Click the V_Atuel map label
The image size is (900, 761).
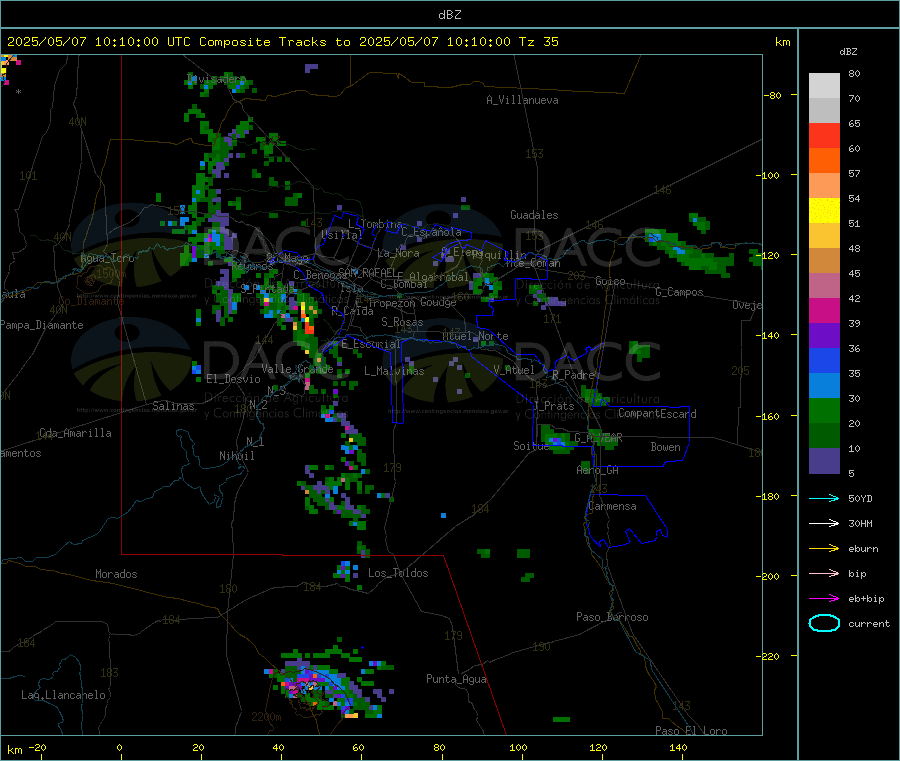tap(514, 370)
